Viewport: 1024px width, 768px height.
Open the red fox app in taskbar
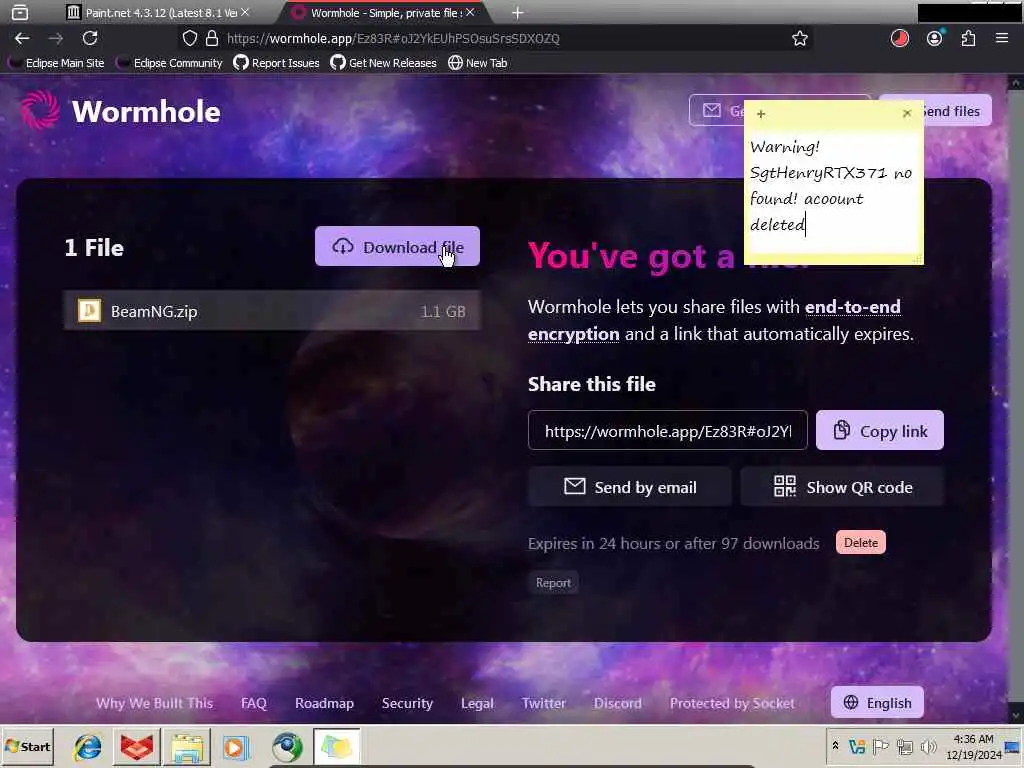pyautogui.click(x=136, y=746)
